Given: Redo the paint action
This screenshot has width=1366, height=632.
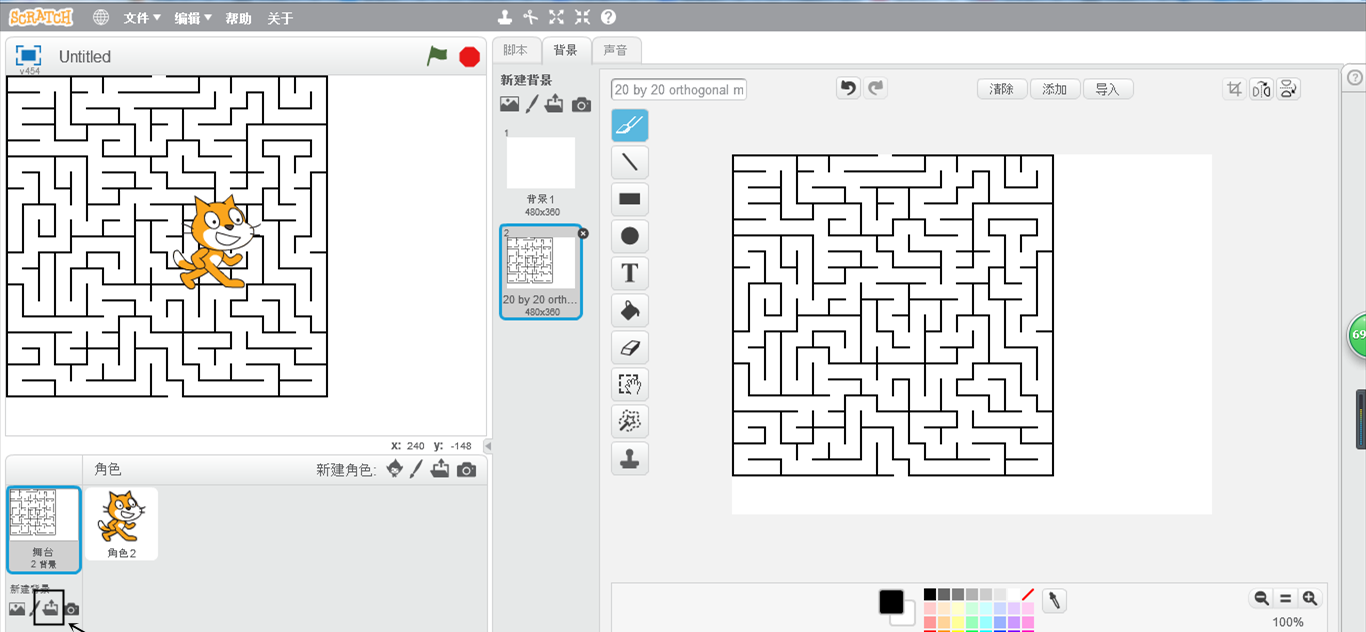Looking at the screenshot, I should click(876, 88).
